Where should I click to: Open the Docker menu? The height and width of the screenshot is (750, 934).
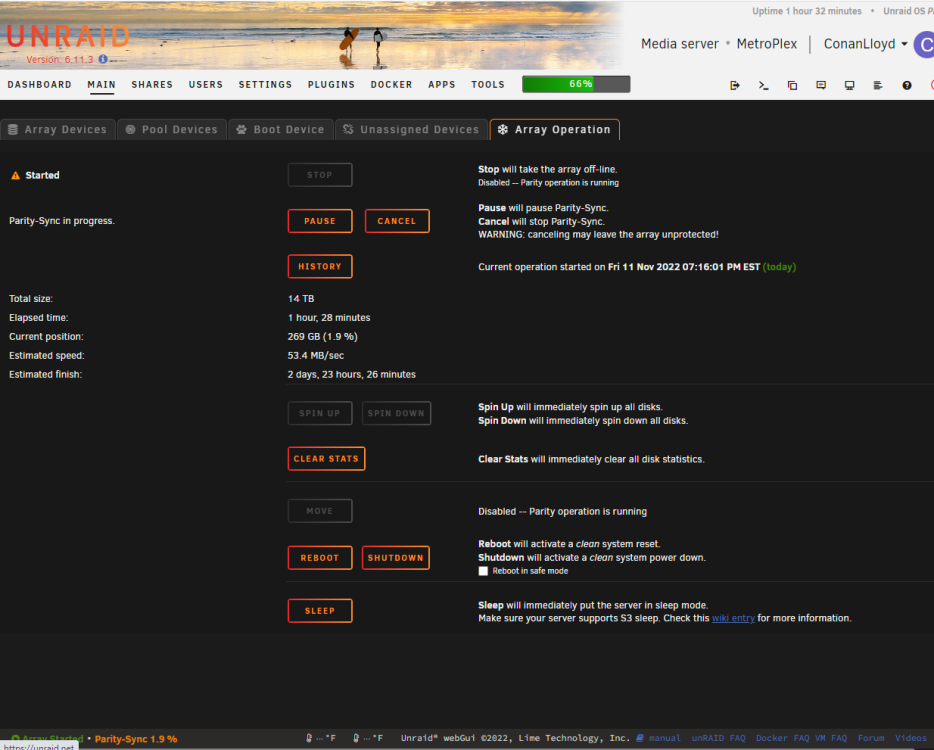(391, 85)
